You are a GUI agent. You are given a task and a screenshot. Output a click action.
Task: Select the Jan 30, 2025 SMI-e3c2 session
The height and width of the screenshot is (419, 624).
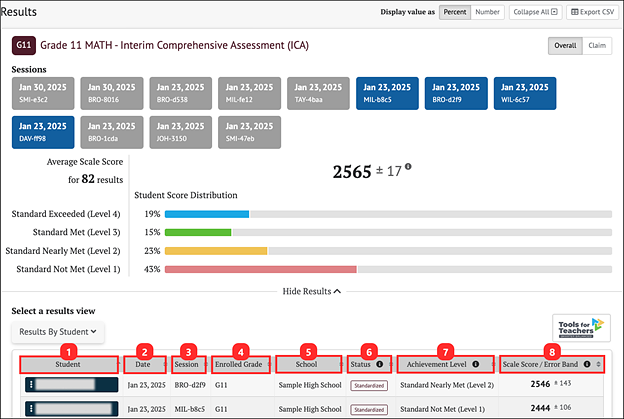coord(42,94)
